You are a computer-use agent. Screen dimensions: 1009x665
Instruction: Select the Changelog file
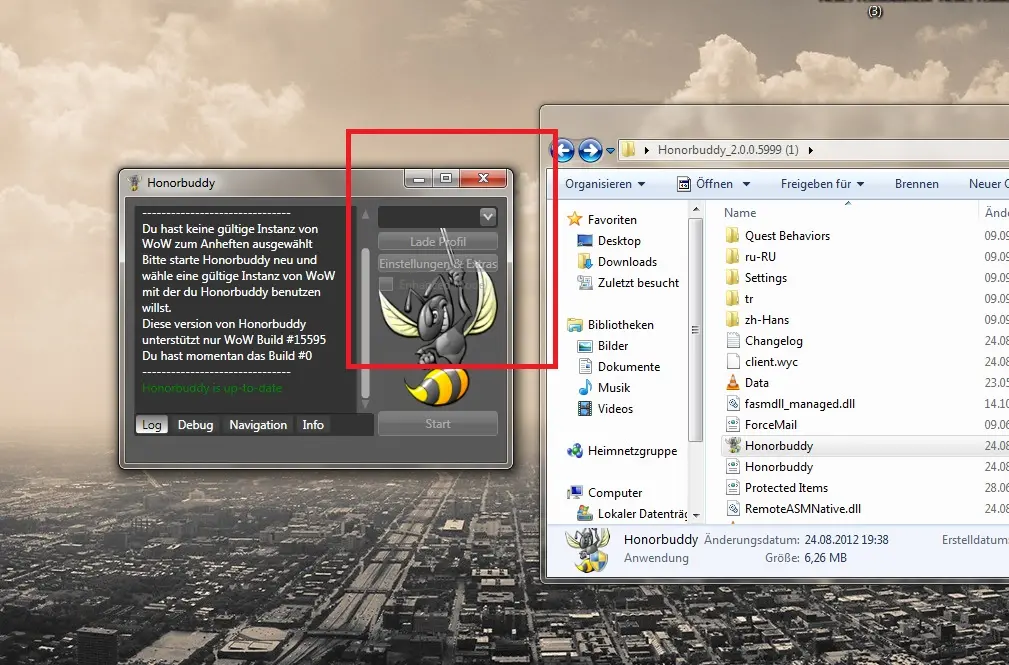pyautogui.click(x=764, y=341)
